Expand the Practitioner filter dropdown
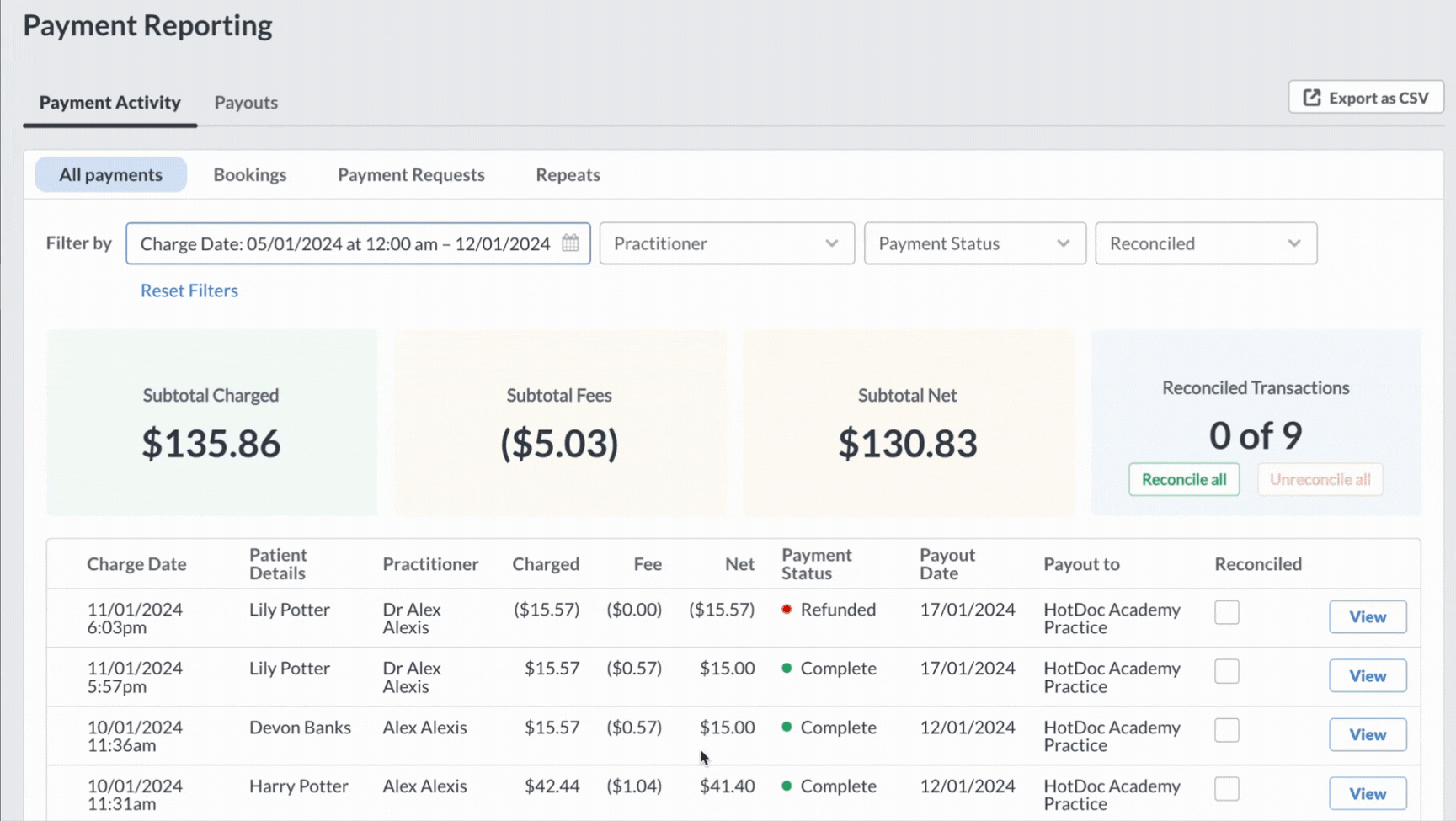1456x821 pixels. click(727, 243)
